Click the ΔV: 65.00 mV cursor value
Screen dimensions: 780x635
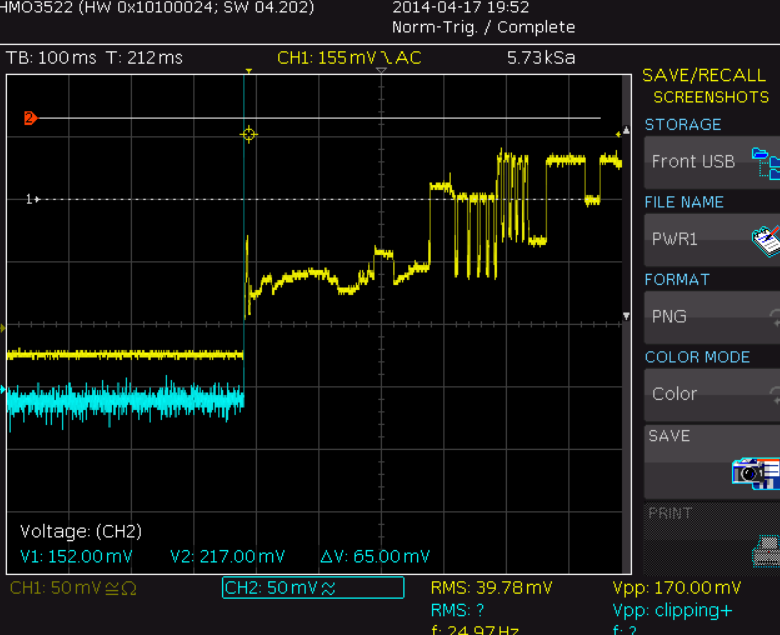point(375,556)
